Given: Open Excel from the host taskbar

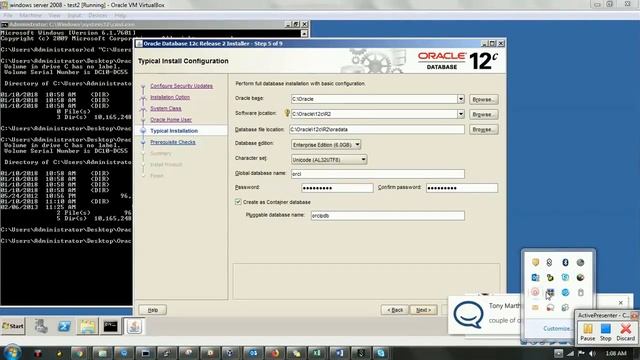Looking at the screenshot, I should [x=317, y=353].
